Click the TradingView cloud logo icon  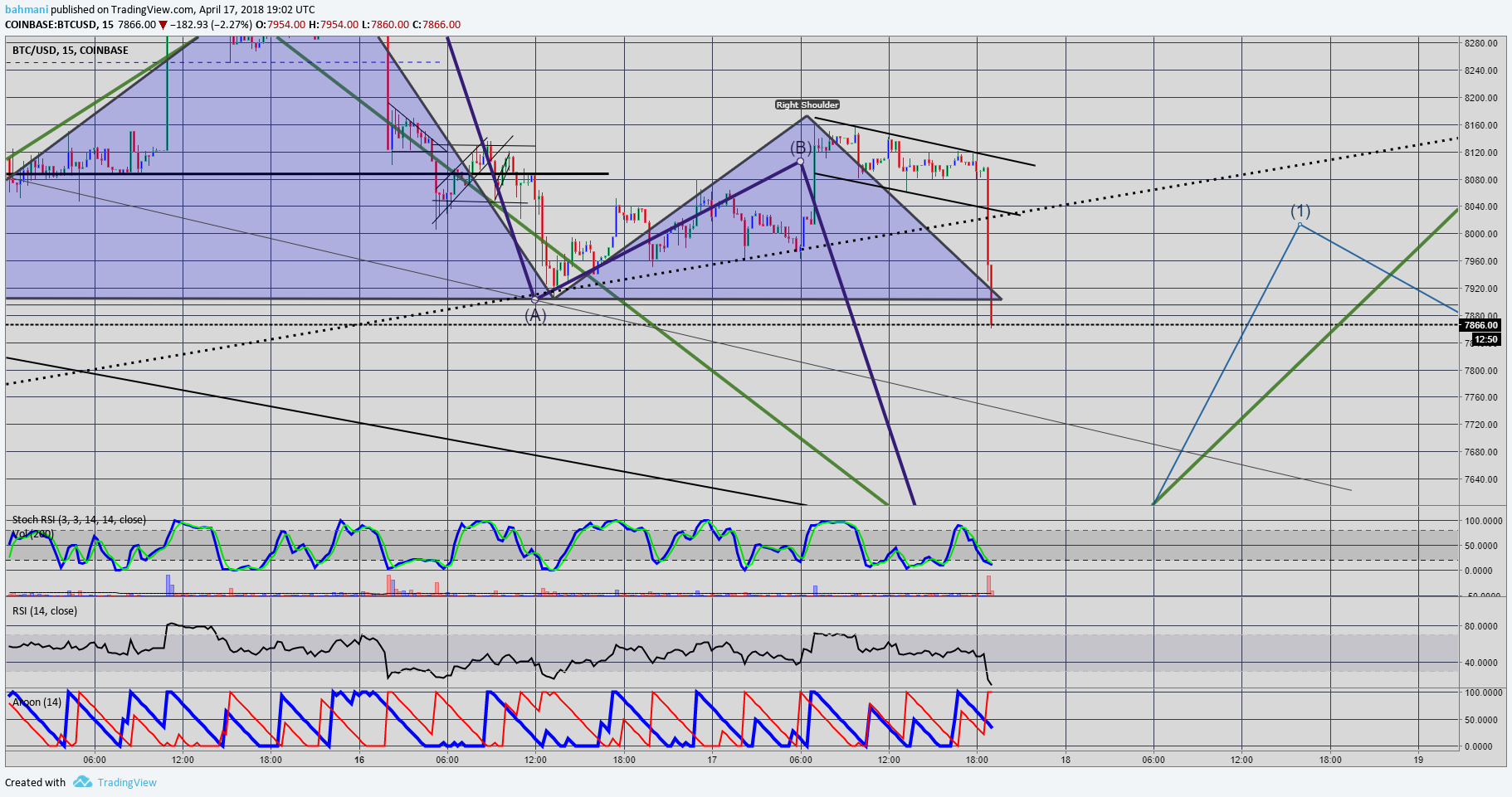tap(82, 781)
